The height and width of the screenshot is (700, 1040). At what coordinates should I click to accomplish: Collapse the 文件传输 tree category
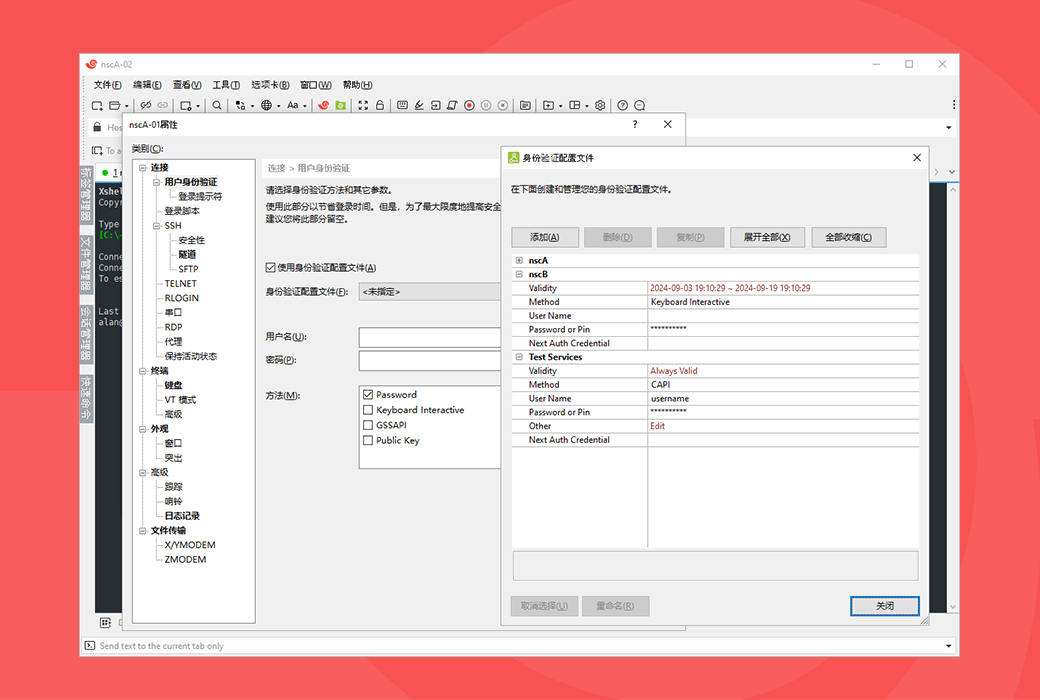143,531
